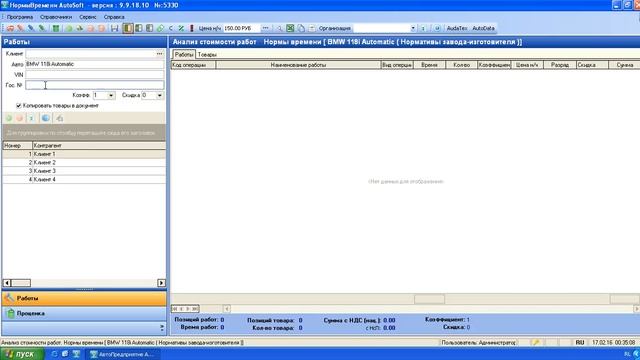
Task: Click the Авто field showing BMW 118i Automatic
Action: tap(95, 64)
